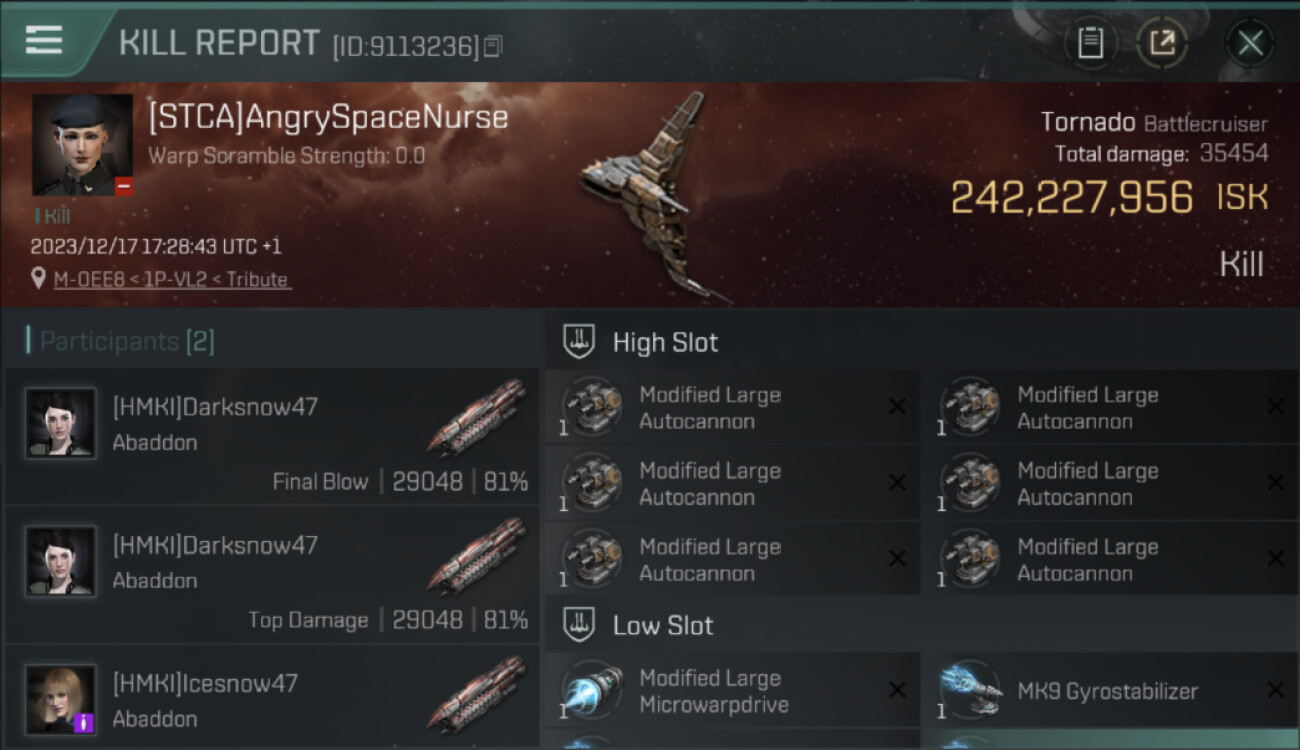Click the Low Slot header icon
1300x750 pixels.
pos(580,626)
